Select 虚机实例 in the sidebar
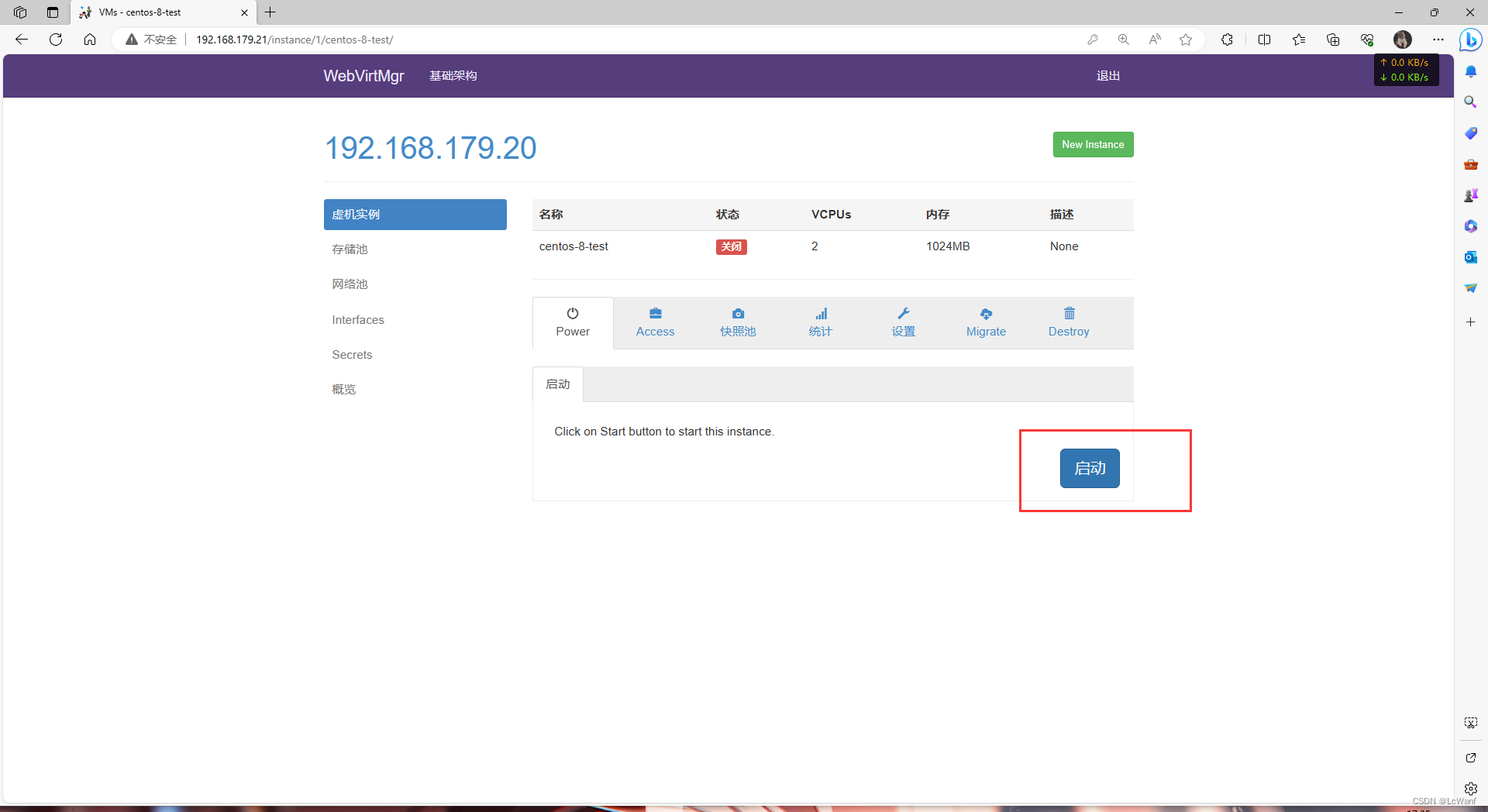Image resolution: width=1488 pixels, height=812 pixels. pyautogui.click(x=415, y=215)
